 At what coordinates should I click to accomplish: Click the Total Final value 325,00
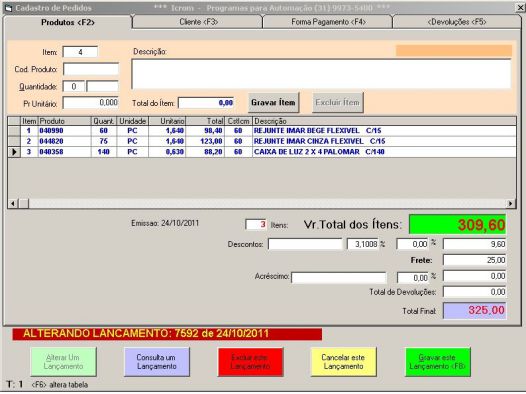(474, 311)
